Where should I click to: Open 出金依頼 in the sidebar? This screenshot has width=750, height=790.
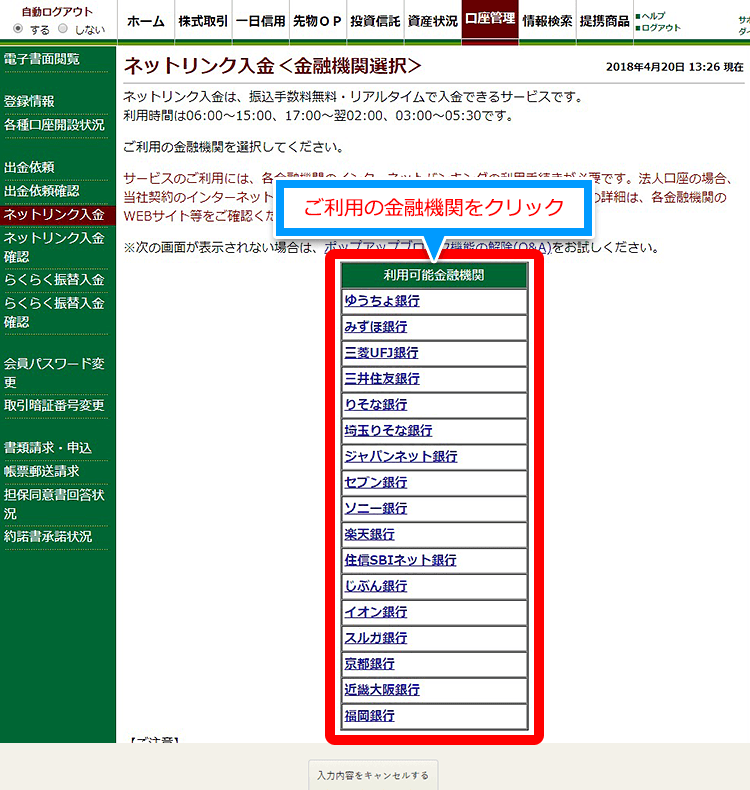pyautogui.click(x=29, y=167)
